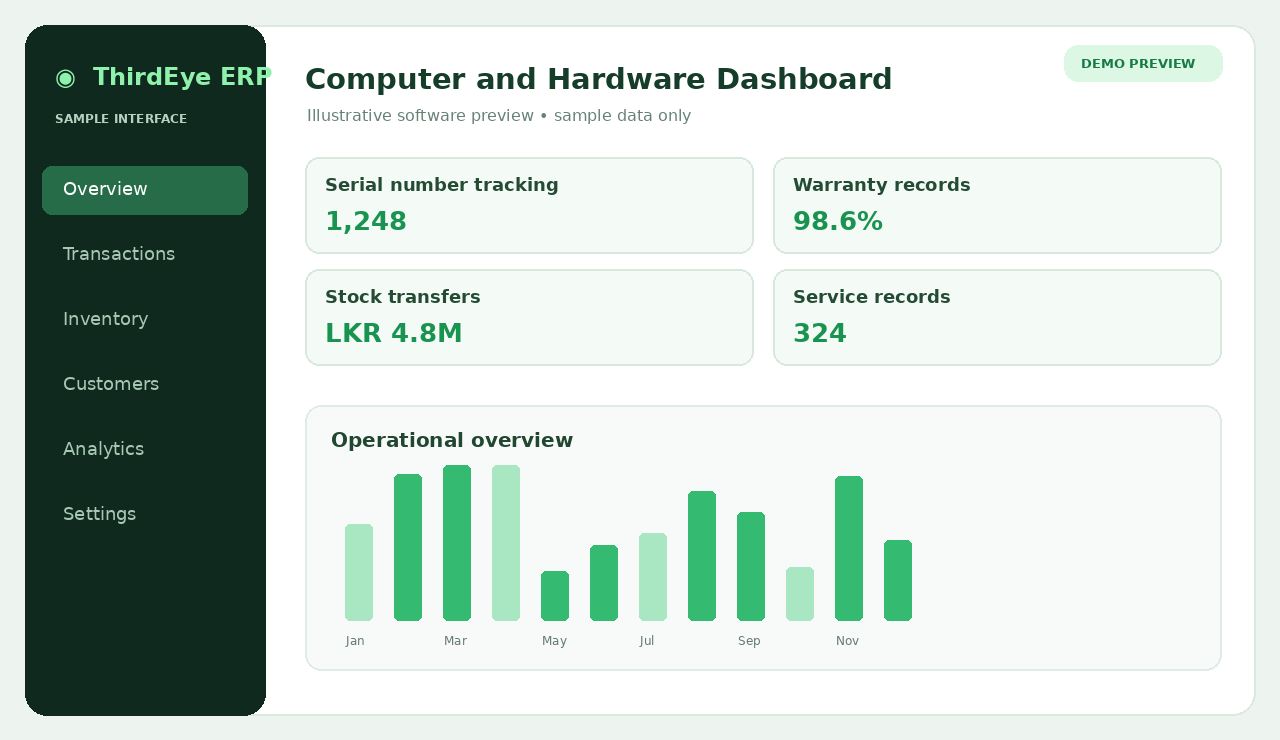Click the May axis label

pos(554,641)
